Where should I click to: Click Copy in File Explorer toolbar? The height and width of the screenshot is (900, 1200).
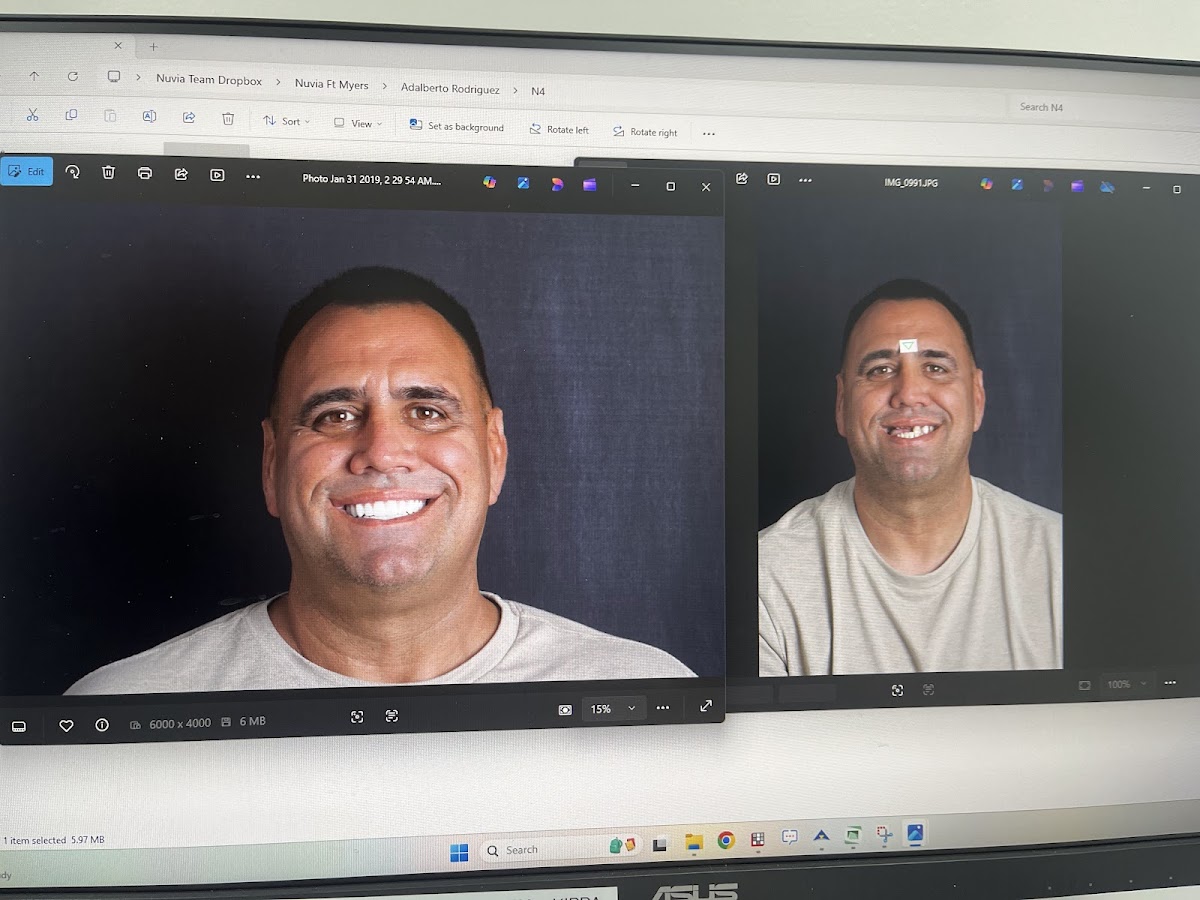point(71,115)
